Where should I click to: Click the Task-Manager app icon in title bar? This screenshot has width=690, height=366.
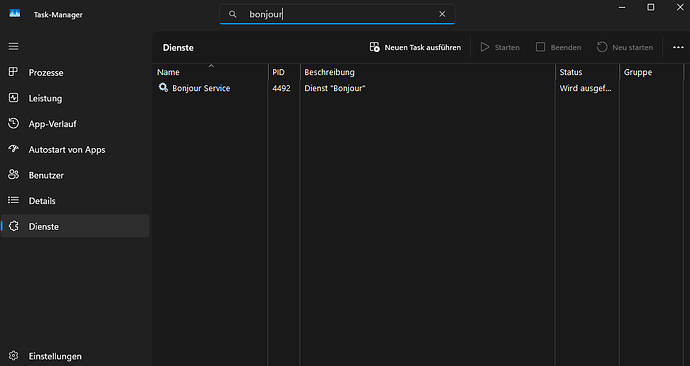click(15, 14)
